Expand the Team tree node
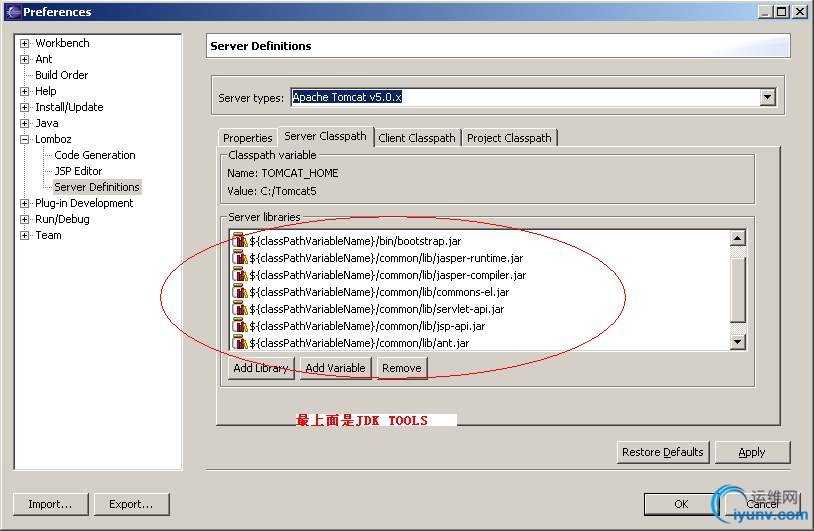 pos(24,236)
